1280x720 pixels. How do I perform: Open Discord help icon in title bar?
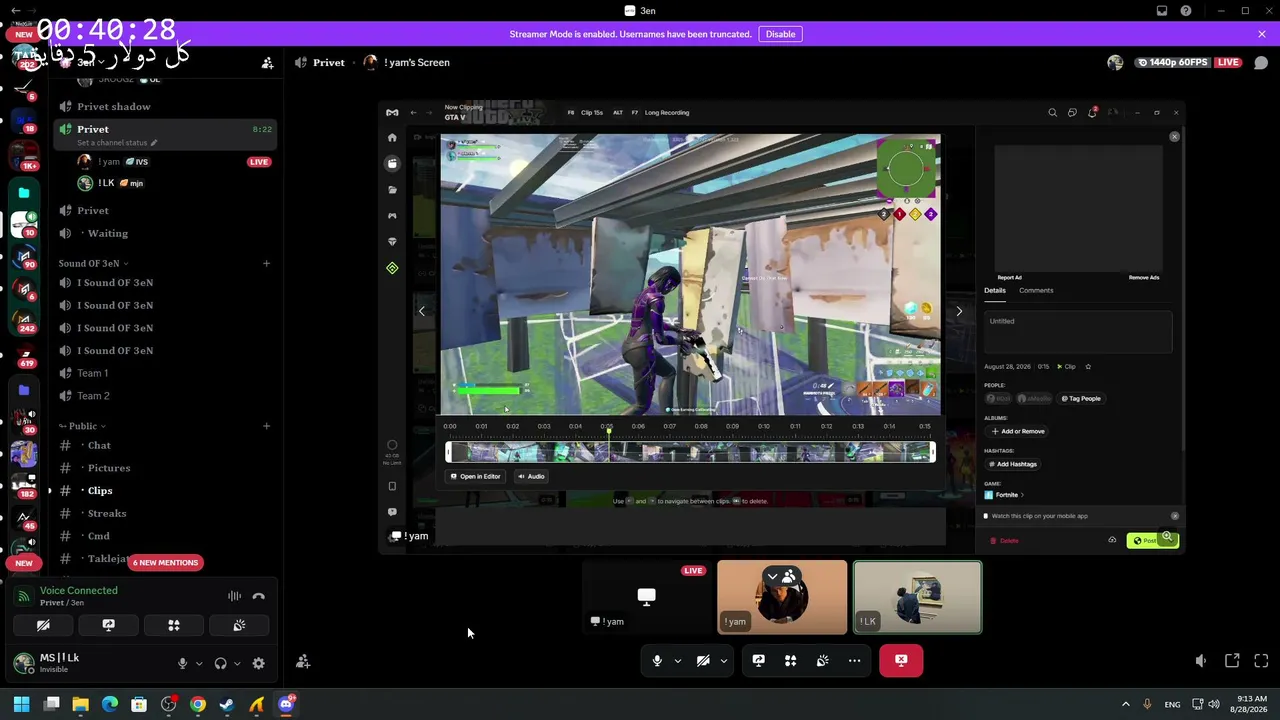[x=1186, y=11]
